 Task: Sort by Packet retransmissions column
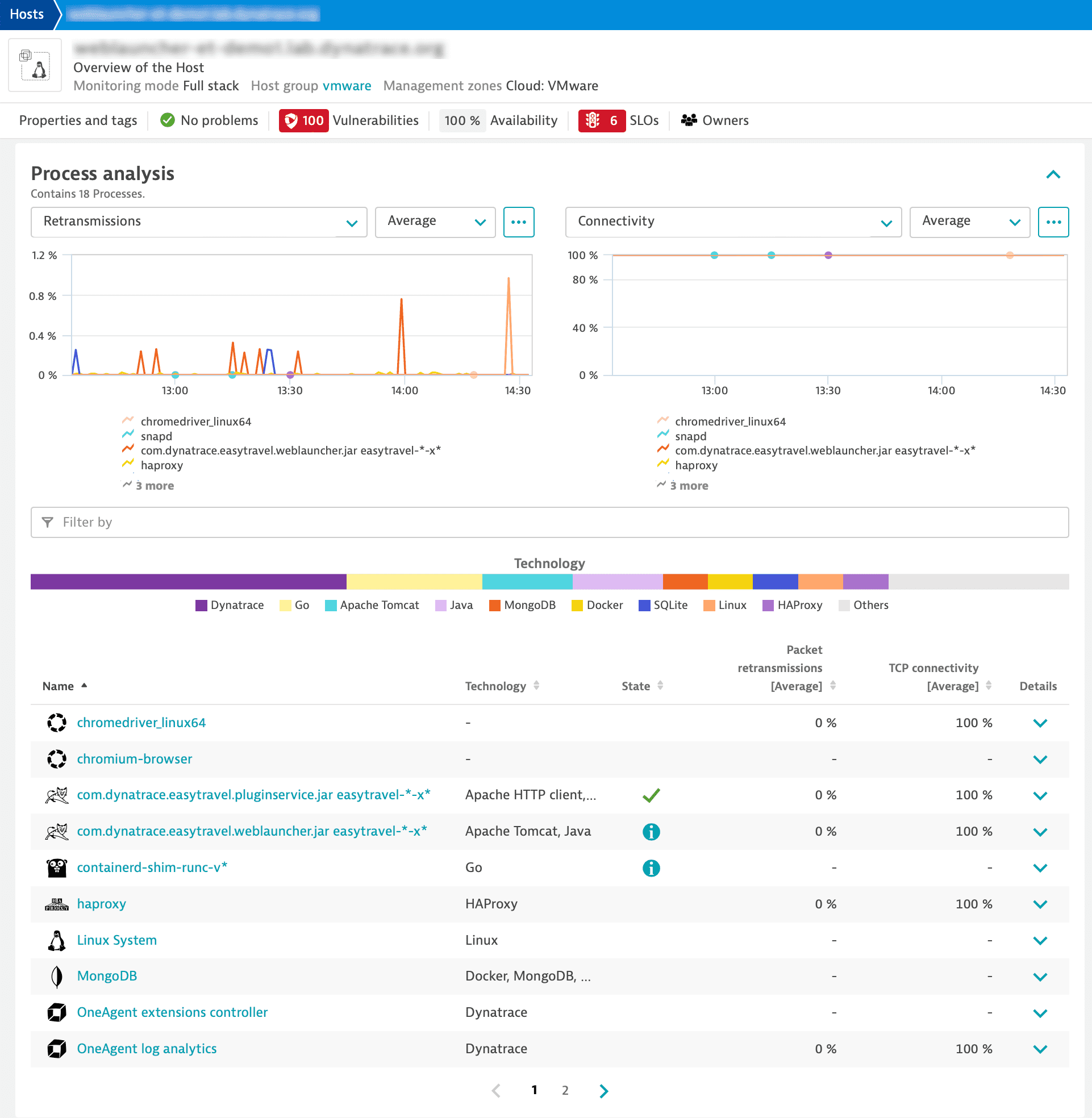[786, 668]
